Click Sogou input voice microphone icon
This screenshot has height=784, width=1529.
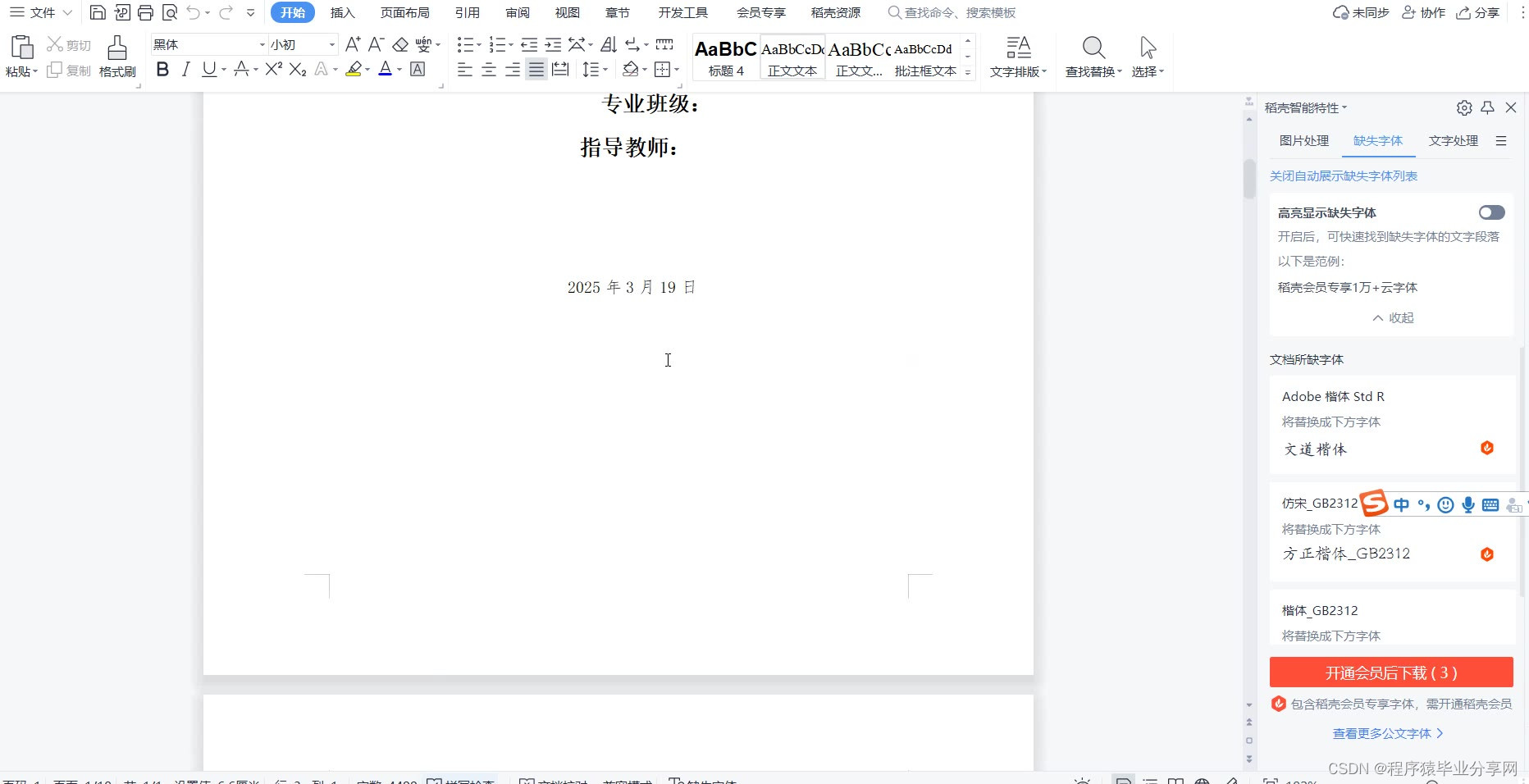(x=1468, y=504)
